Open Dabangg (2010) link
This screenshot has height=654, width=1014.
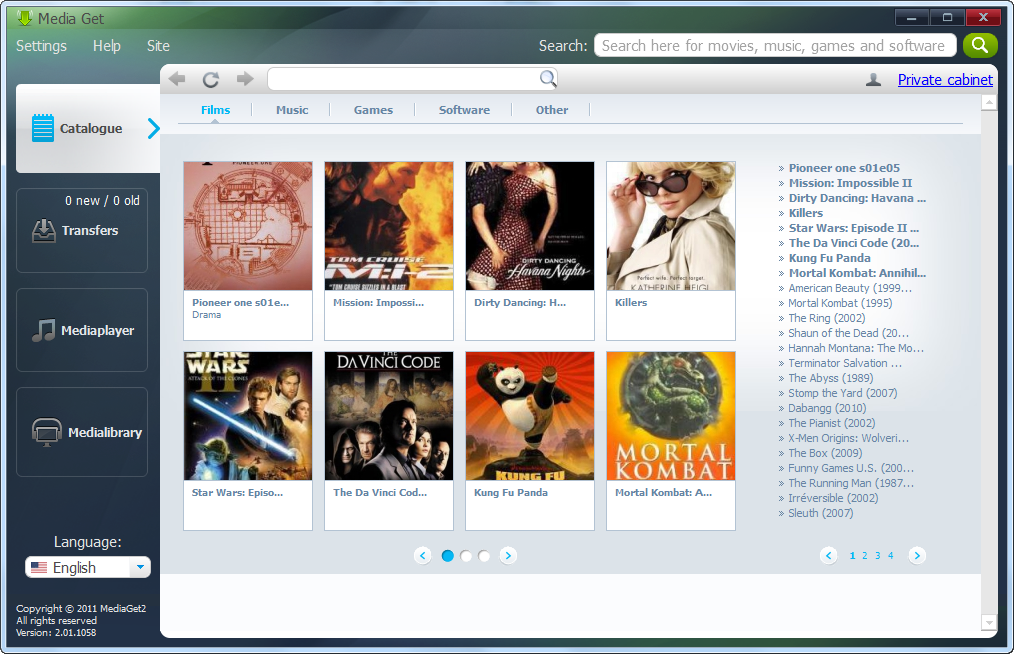coord(827,408)
